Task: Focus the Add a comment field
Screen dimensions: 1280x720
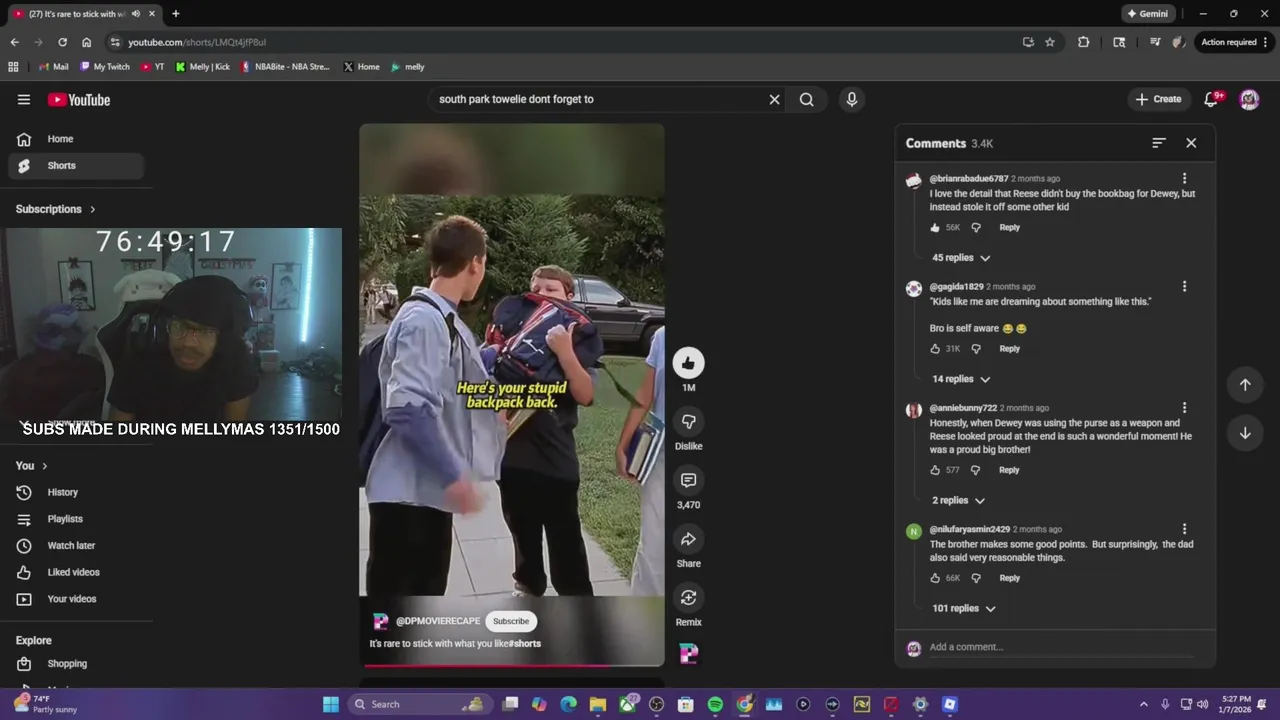Action: 1060,647
